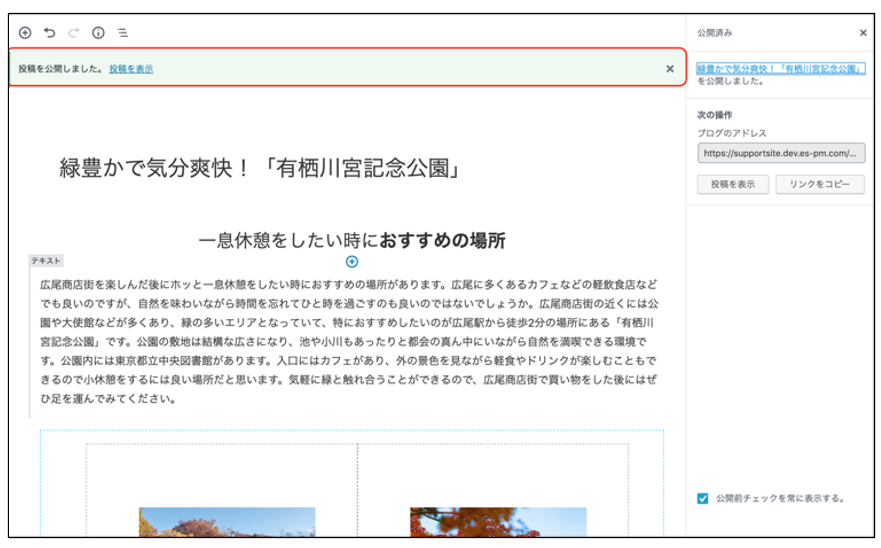The height and width of the screenshot is (548, 881).
Task: Open the published post title link in sidebar
Action: pyautogui.click(x=780, y=69)
